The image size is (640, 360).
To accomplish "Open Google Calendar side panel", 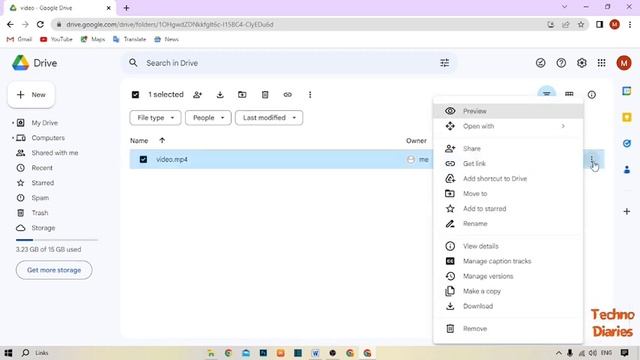I will click(x=627, y=91).
